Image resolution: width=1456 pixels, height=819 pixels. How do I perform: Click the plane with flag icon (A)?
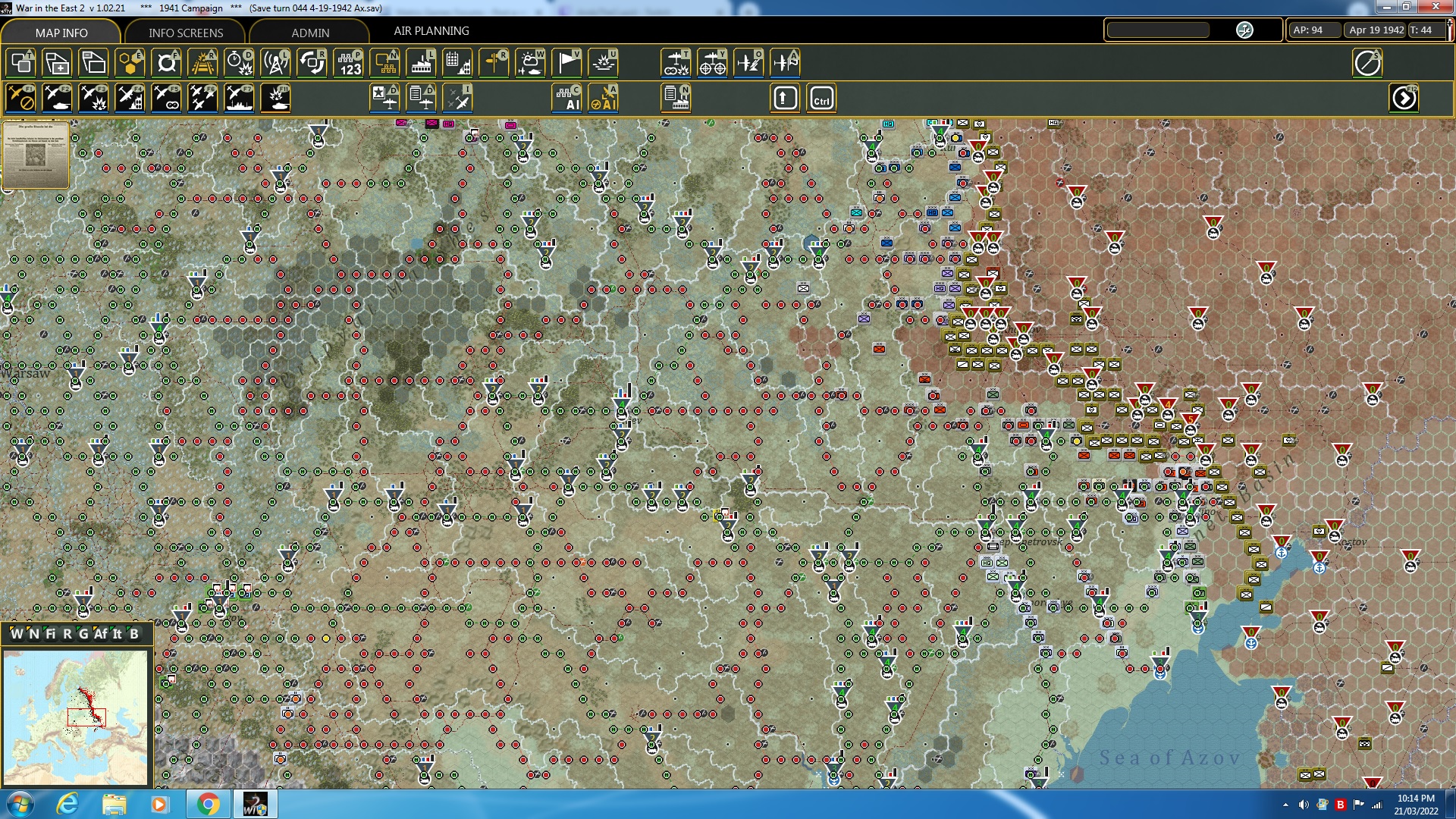point(785,63)
